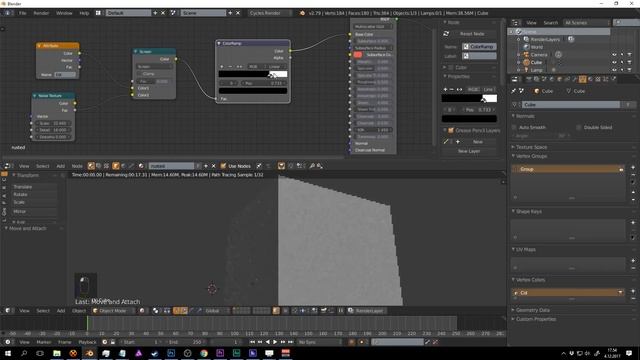Enable Double Sided checkbox
This screenshot has height=360, width=640.
click(x=579, y=127)
